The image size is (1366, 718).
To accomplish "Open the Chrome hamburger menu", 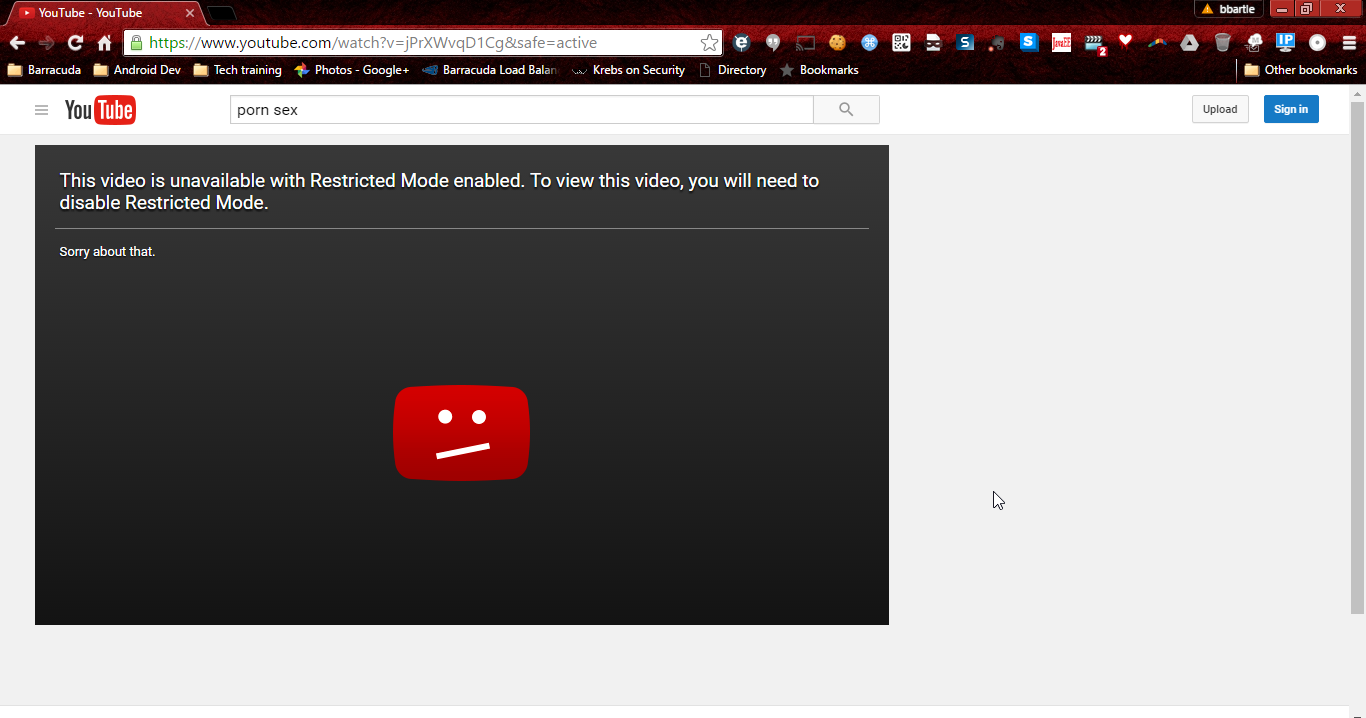I will [x=1349, y=43].
